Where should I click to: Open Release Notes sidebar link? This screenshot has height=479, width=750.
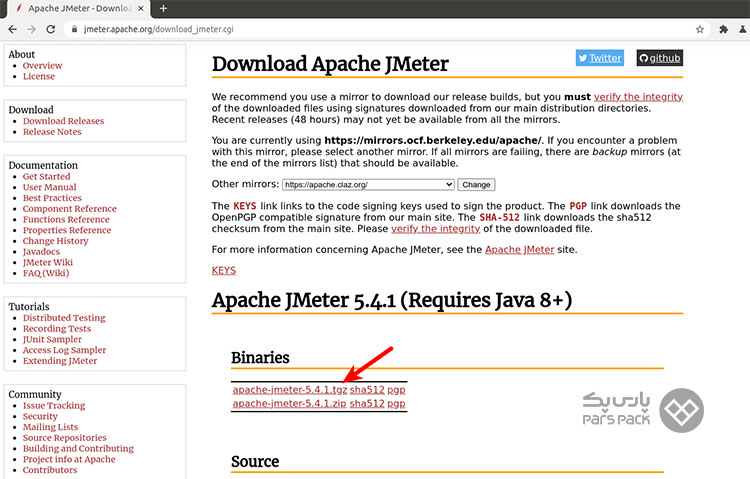click(x=52, y=132)
